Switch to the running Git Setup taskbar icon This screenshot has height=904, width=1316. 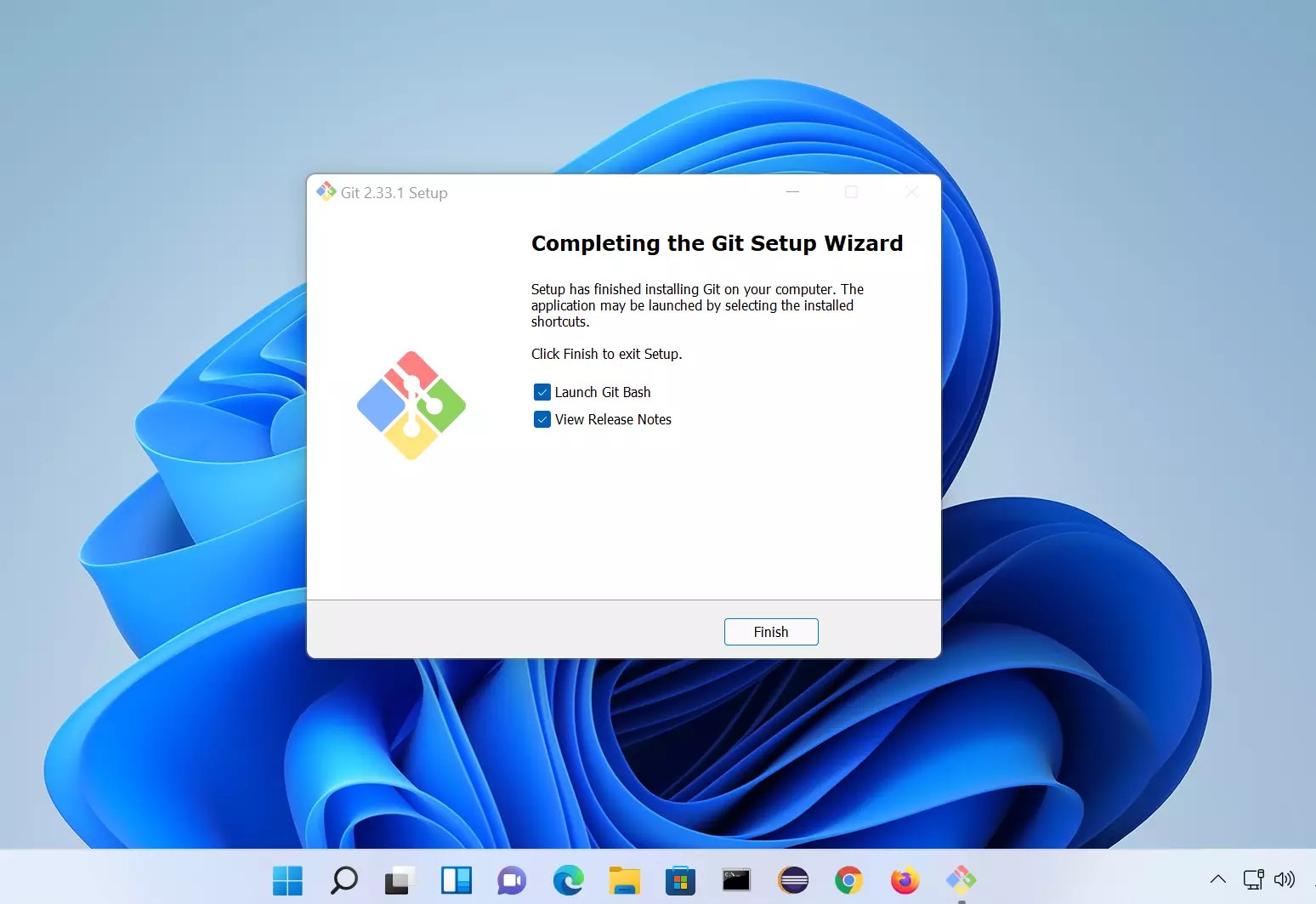[961, 880]
